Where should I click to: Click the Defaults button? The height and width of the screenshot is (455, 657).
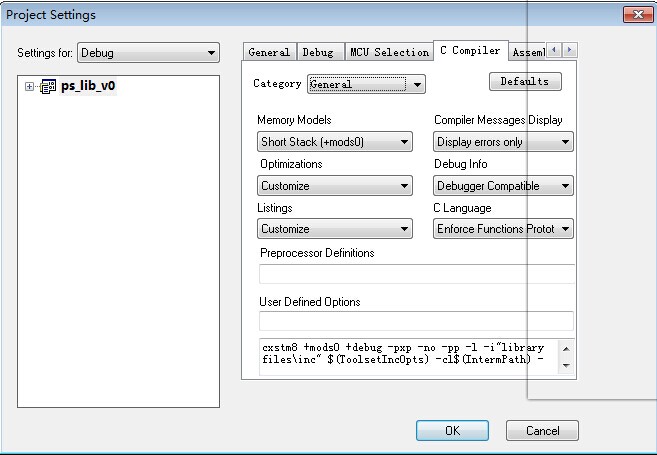[x=525, y=81]
